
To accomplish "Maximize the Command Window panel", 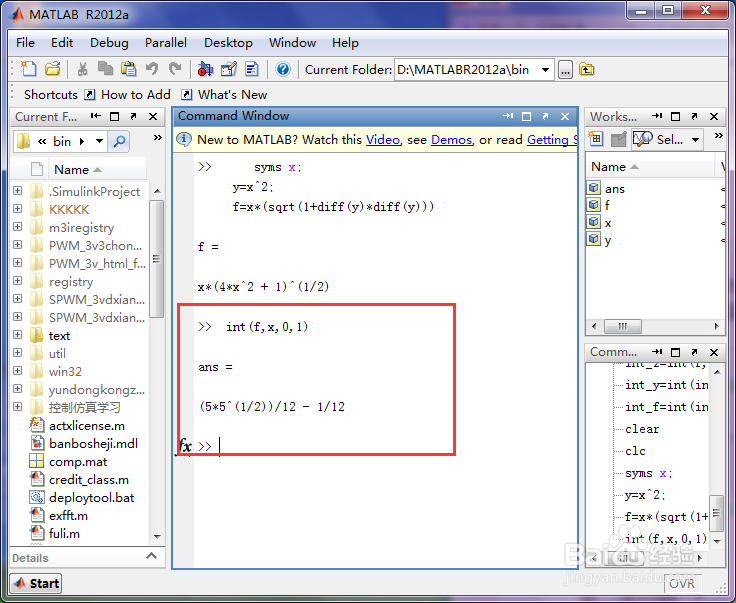I will point(526,116).
